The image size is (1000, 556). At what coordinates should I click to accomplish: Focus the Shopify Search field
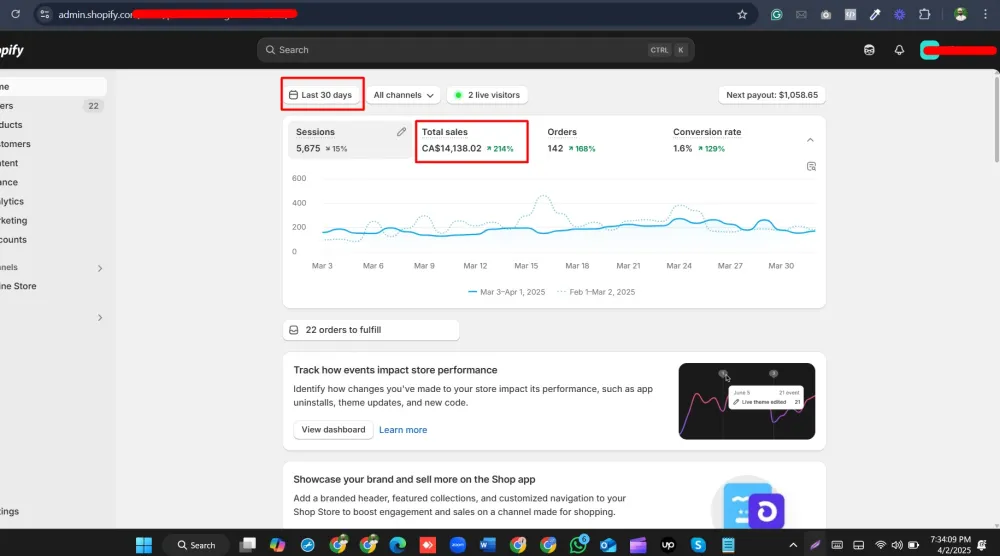click(x=476, y=50)
